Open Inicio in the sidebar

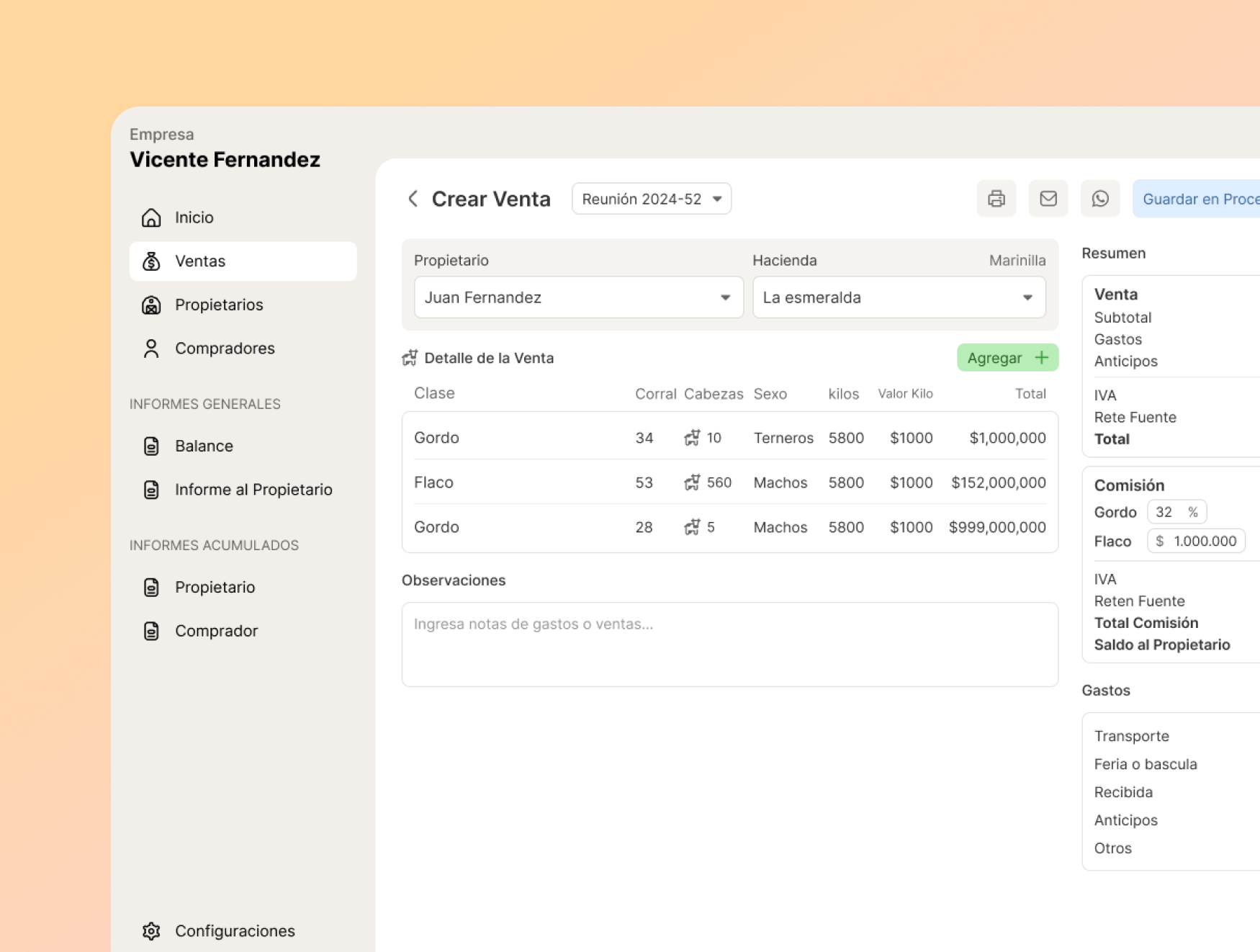(x=243, y=217)
